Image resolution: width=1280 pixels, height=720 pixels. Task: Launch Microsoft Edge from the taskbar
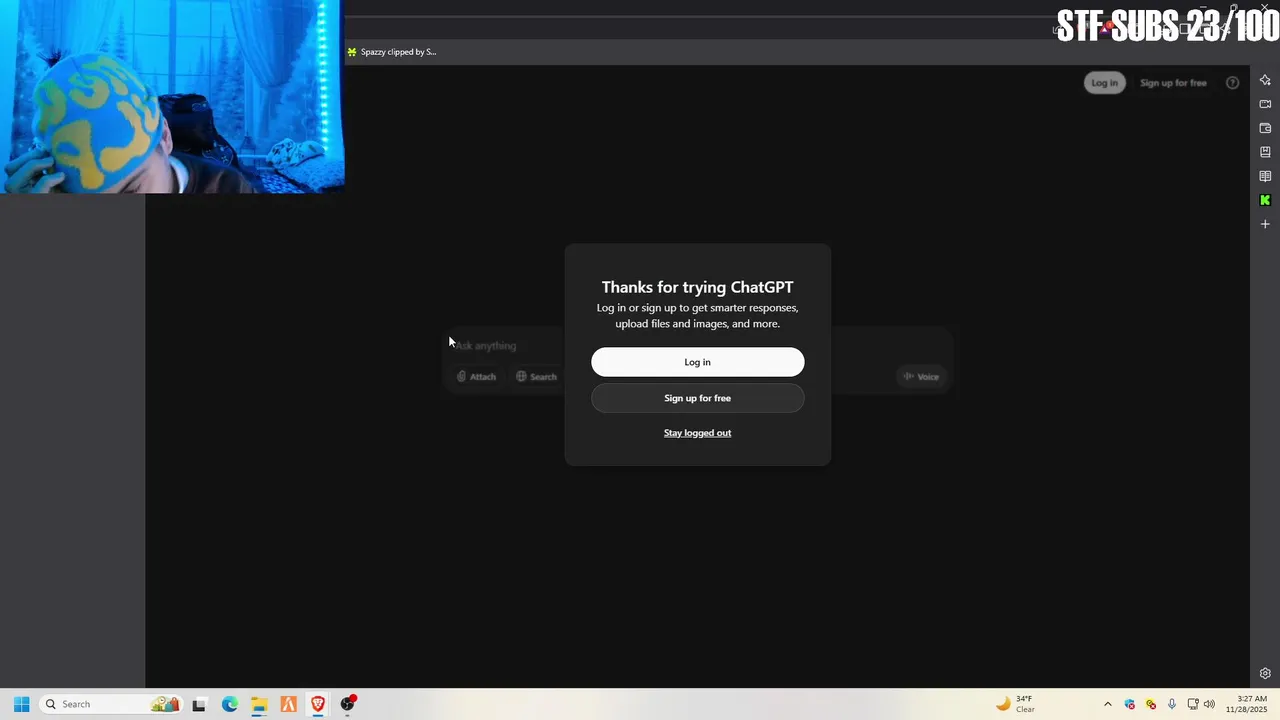click(x=229, y=704)
